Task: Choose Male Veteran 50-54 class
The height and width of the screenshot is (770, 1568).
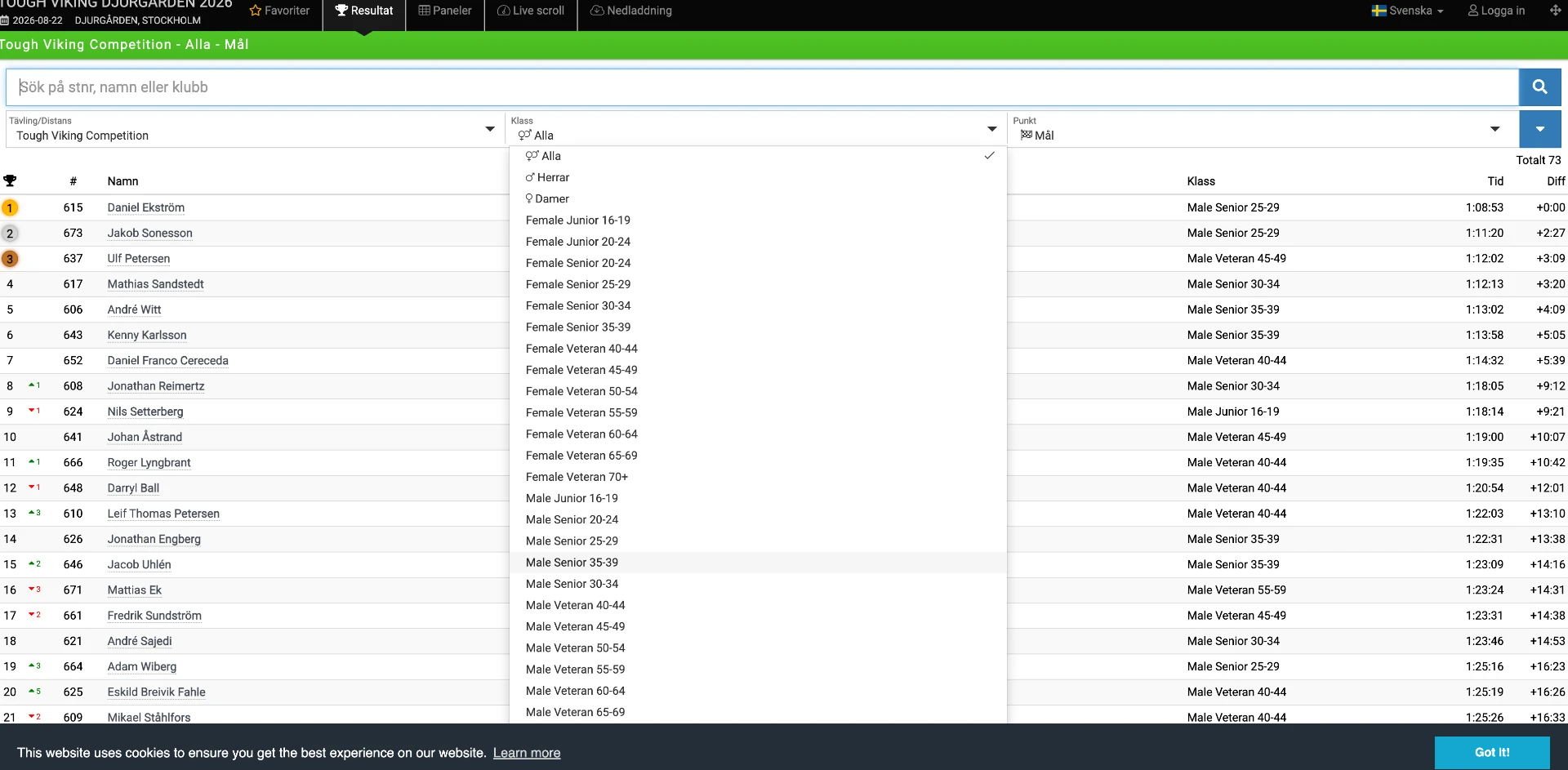Action: coord(758,648)
